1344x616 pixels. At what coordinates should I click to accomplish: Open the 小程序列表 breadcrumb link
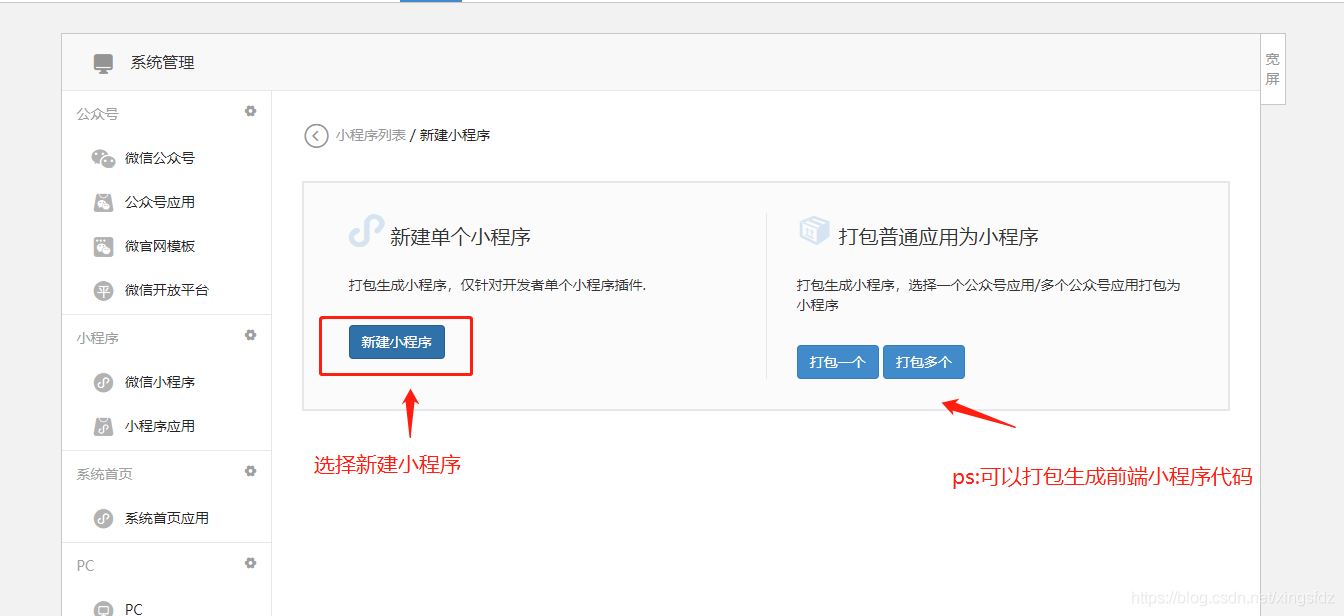[371, 135]
